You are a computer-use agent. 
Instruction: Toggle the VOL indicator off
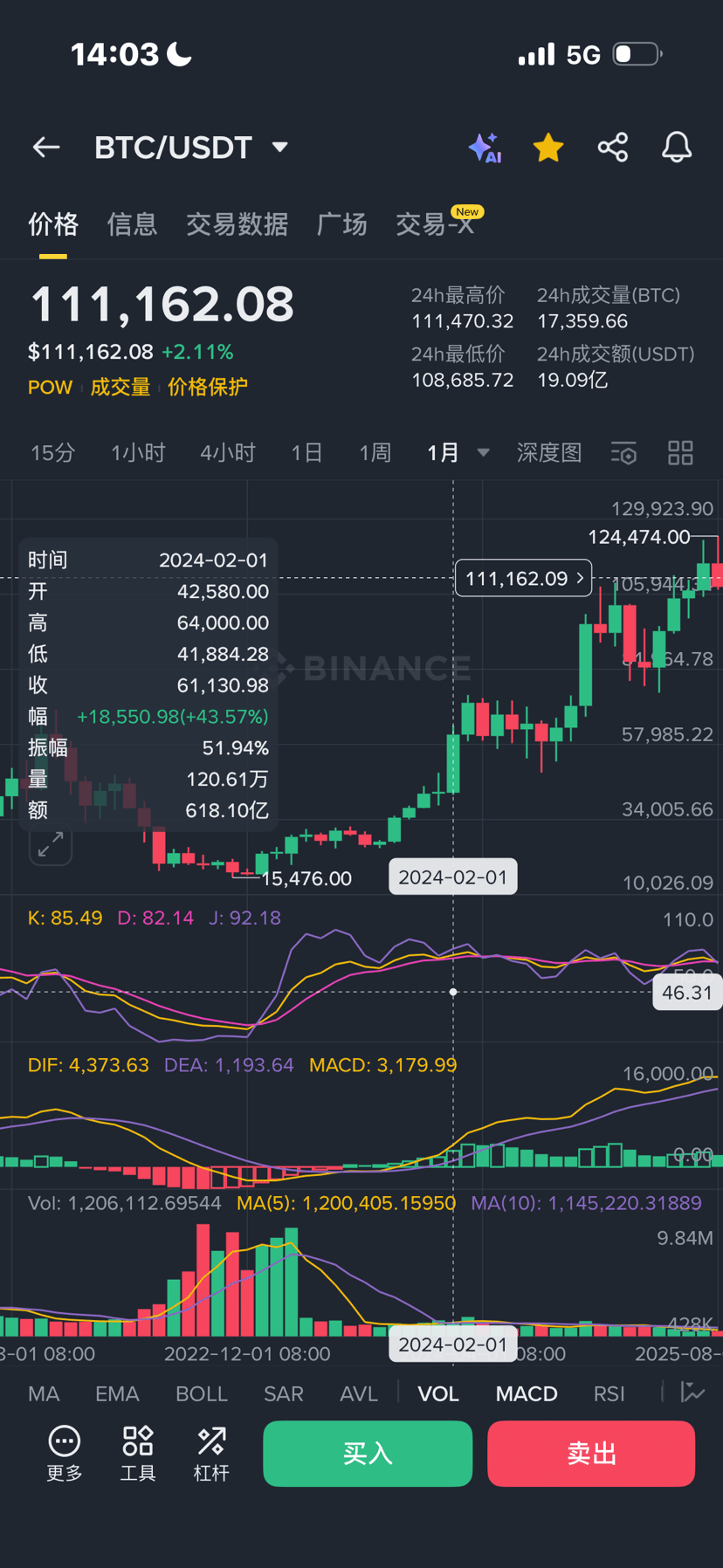(438, 1393)
